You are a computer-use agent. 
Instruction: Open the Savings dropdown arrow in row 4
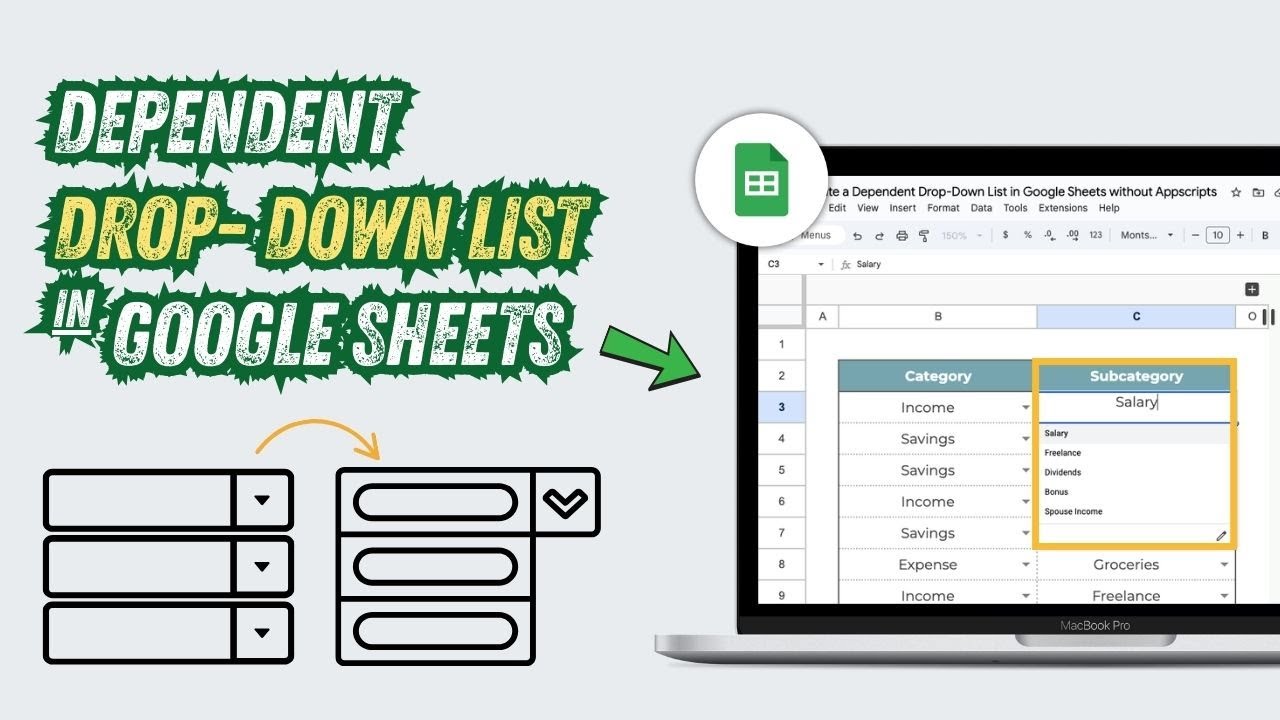click(1026, 439)
